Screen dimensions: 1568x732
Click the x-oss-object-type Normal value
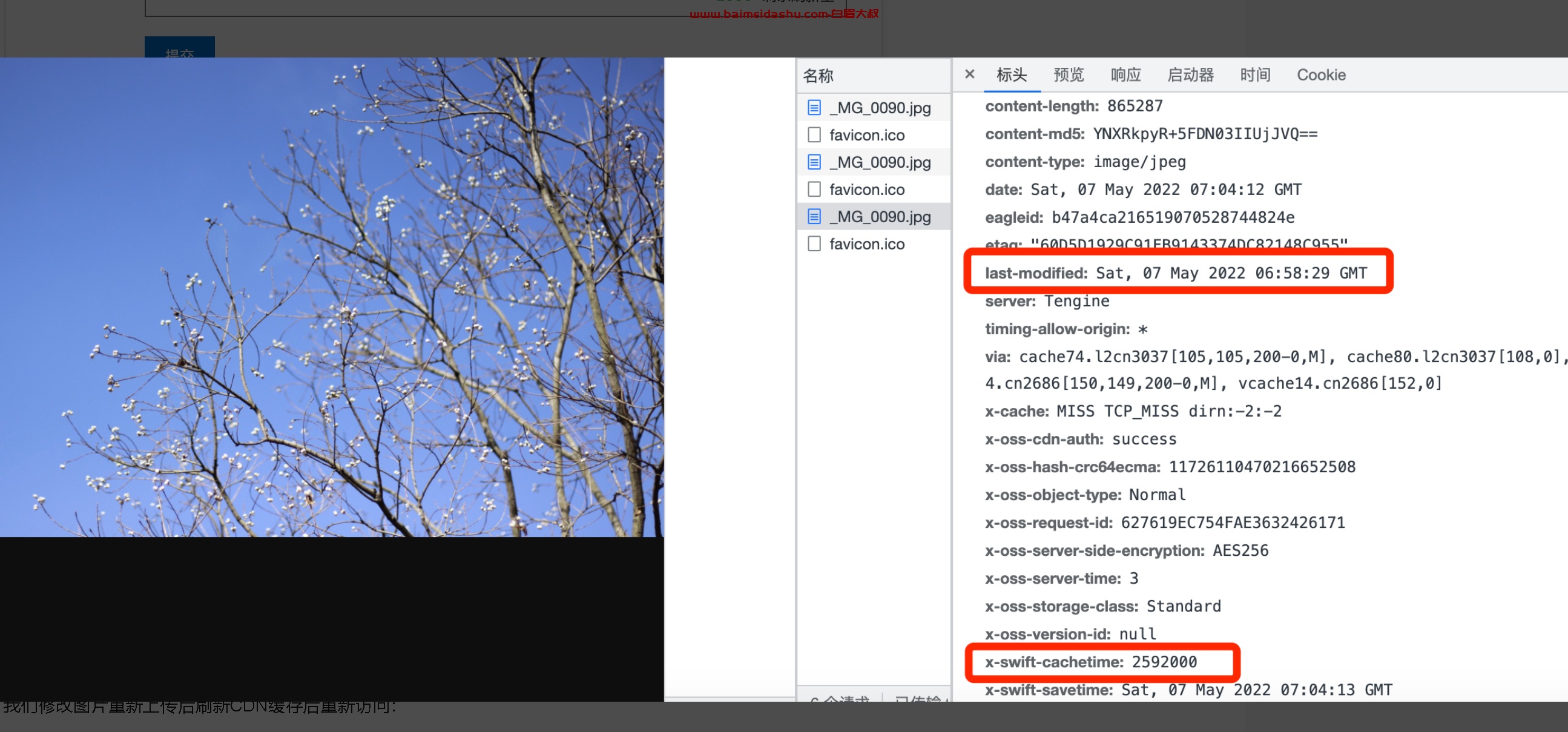1157,495
